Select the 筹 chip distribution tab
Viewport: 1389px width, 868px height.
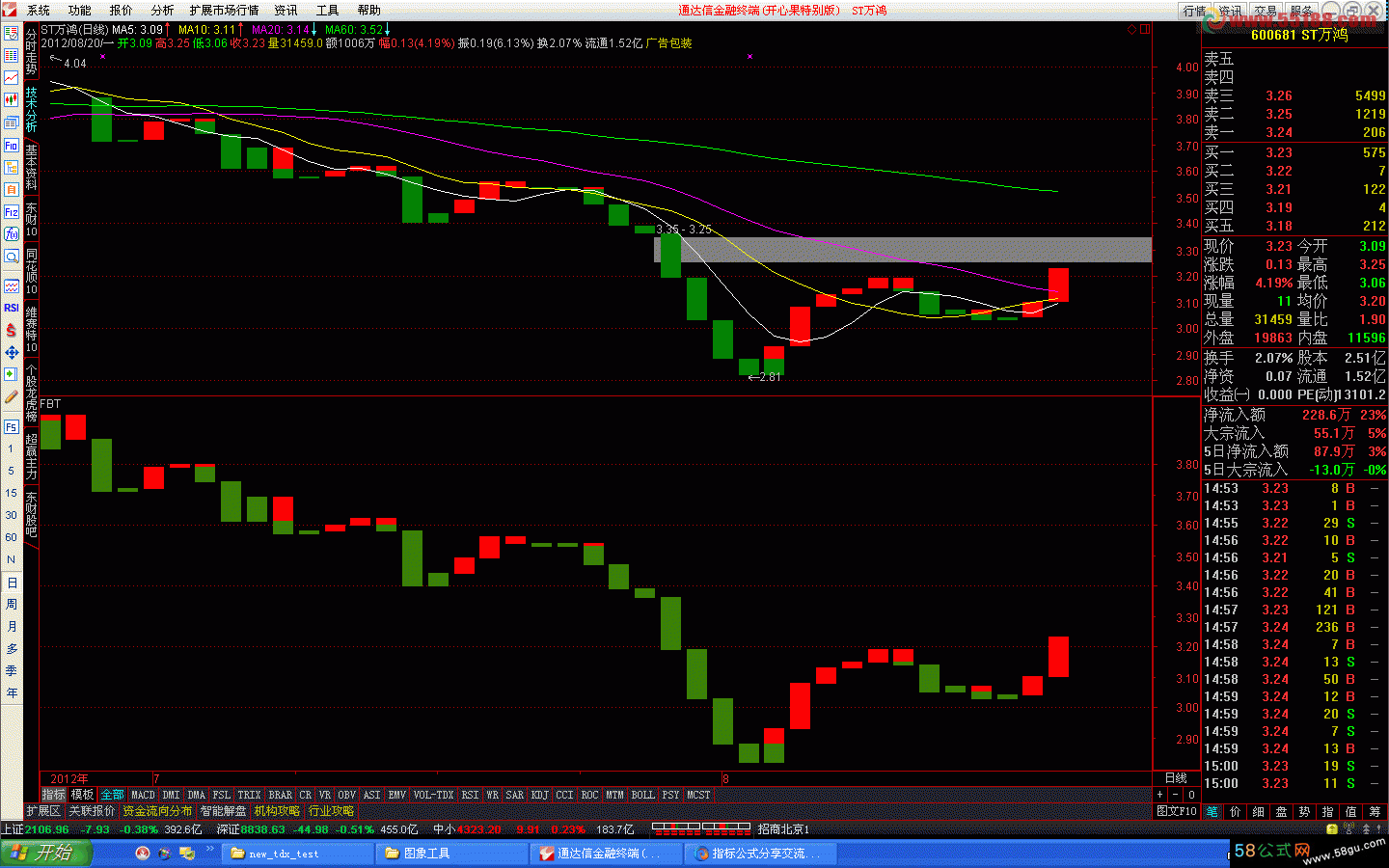coord(1375,811)
